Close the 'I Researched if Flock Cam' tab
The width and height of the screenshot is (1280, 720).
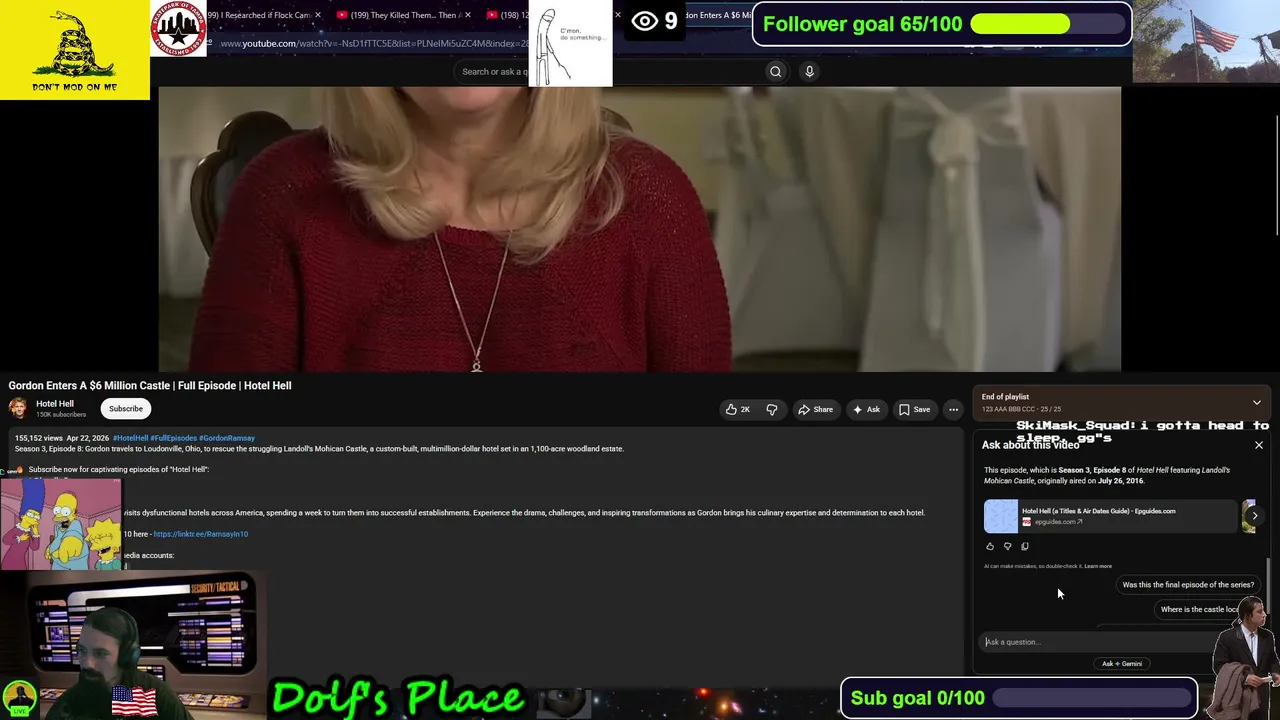point(318,15)
